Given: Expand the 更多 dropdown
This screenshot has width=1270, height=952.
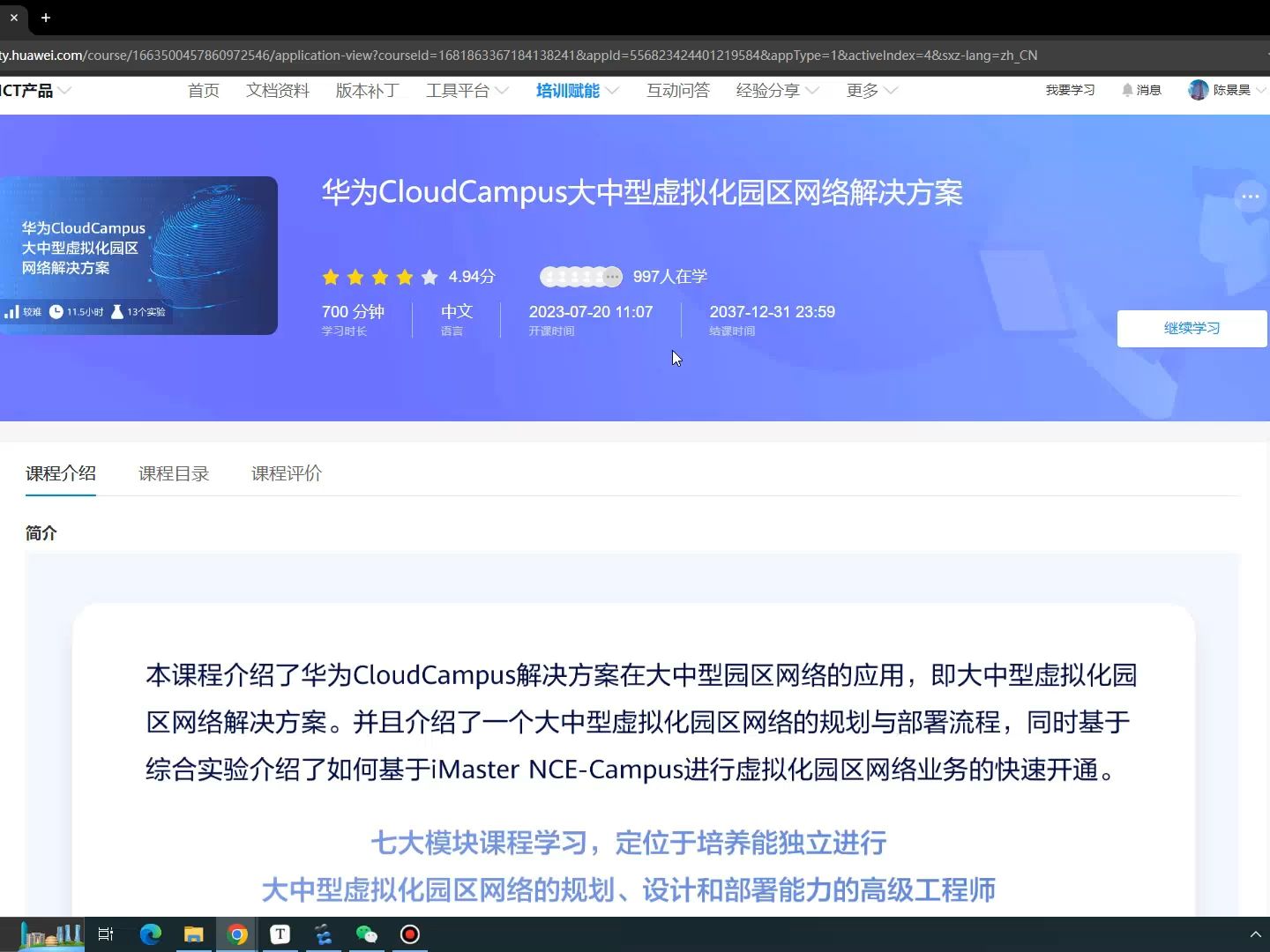Looking at the screenshot, I should pyautogui.click(x=891, y=90).
